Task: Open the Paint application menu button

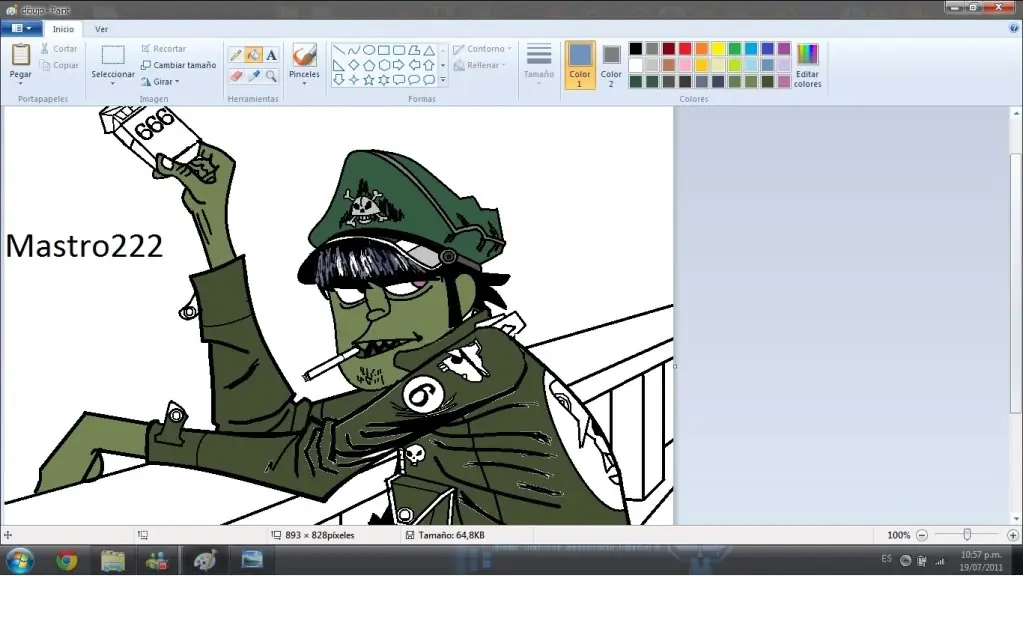Action: [21, 28]
